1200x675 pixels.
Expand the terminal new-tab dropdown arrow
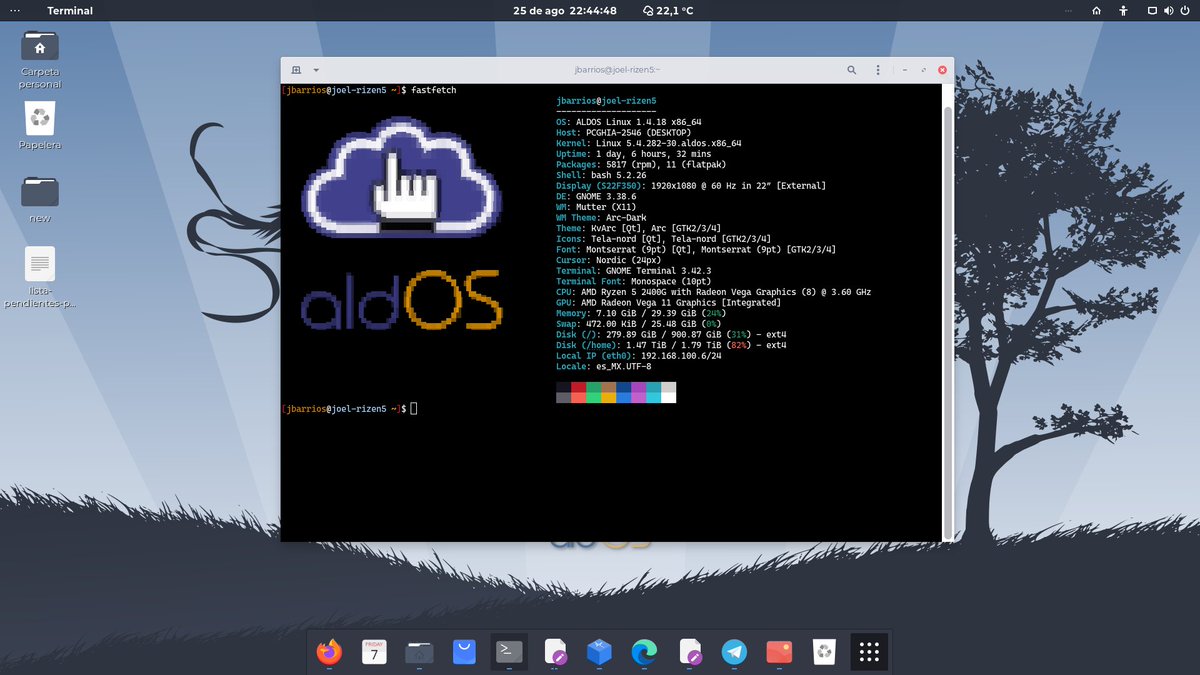[x=316, y=70]
